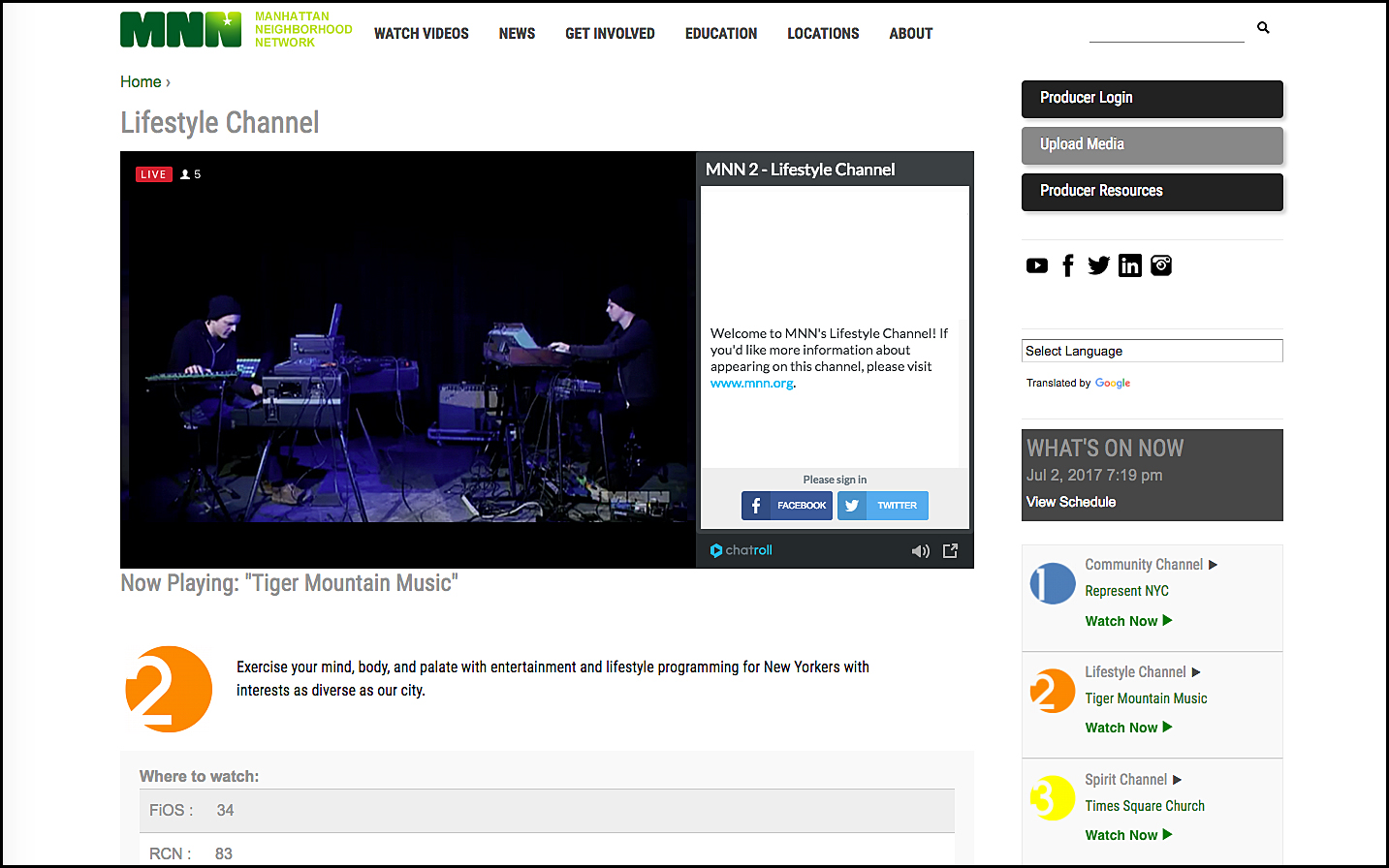Sign in to chat with Facebook

787,506
